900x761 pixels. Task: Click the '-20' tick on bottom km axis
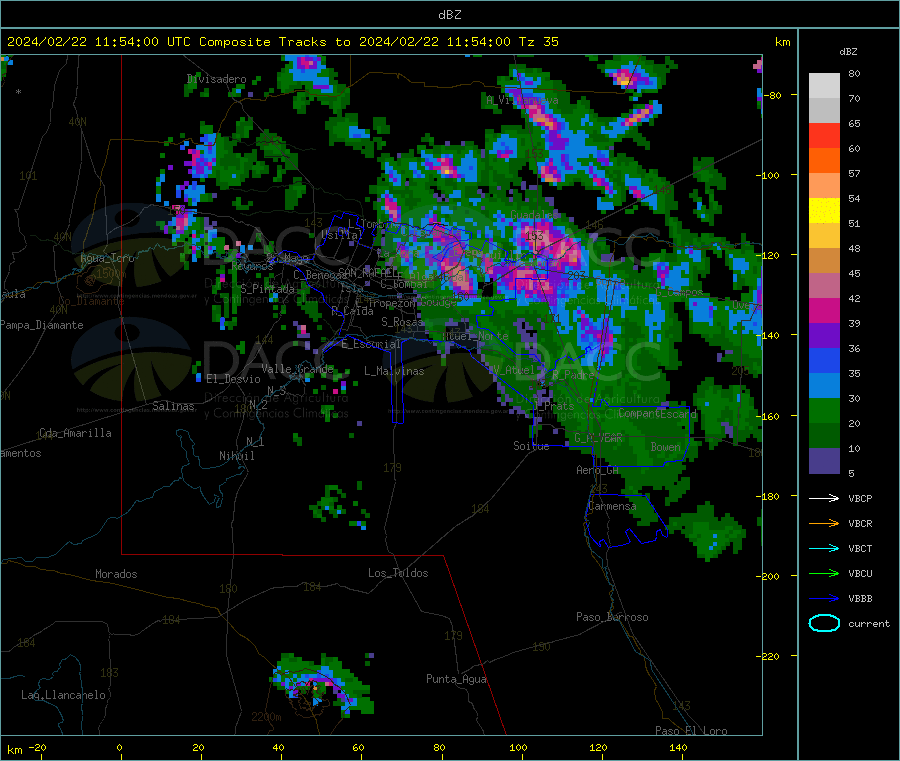pyautogui.click(x=37, y=748)
